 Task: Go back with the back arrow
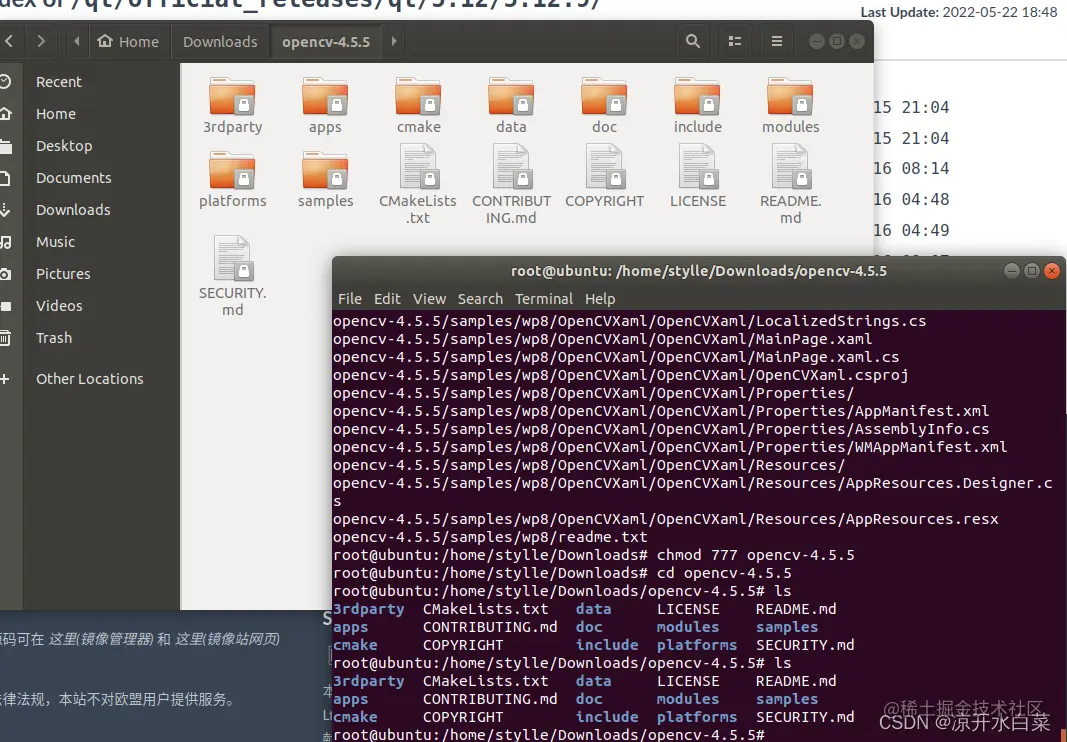[x=9, y=42]
